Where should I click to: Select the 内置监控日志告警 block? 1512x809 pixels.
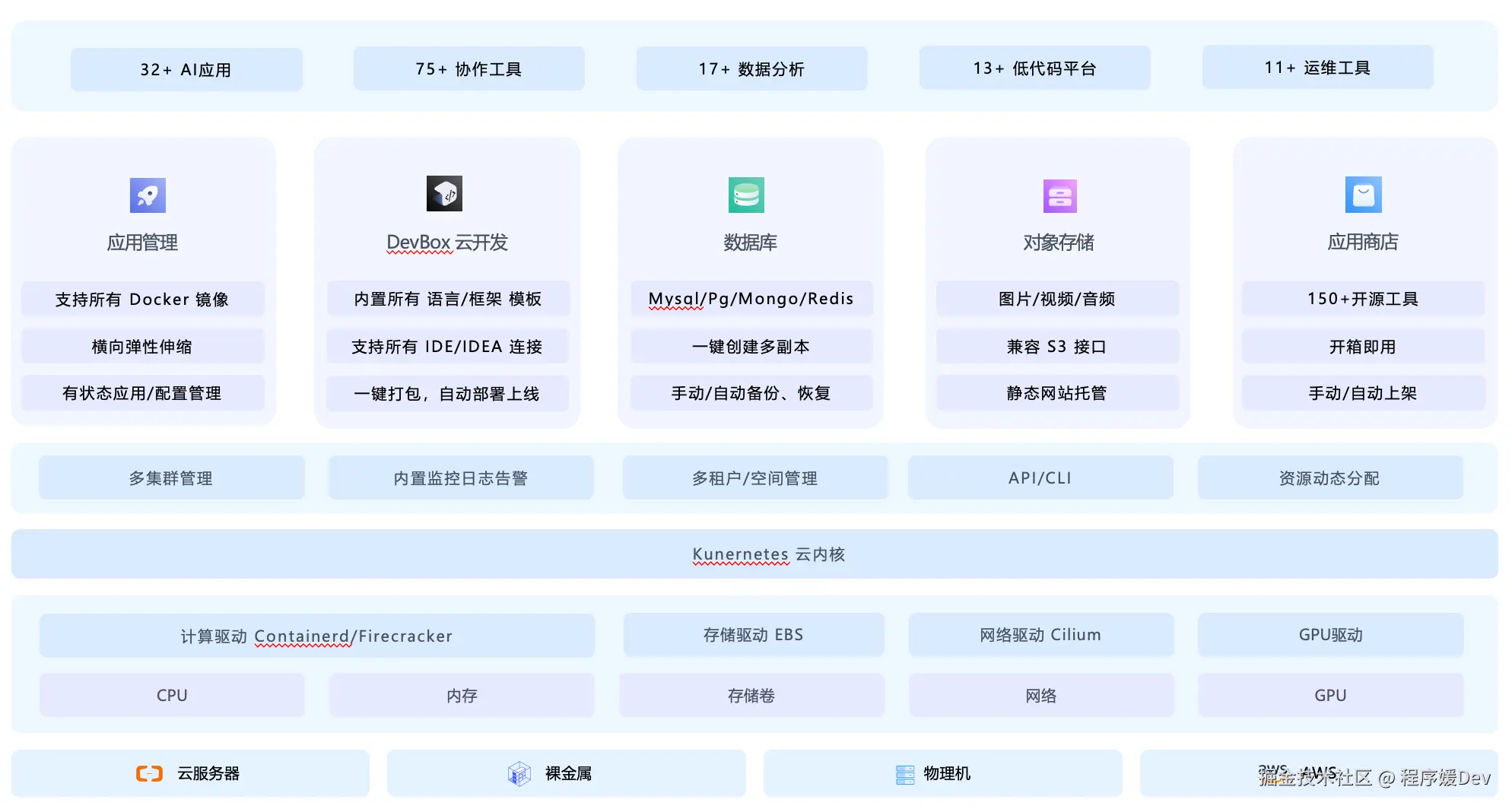click(461, 478)
